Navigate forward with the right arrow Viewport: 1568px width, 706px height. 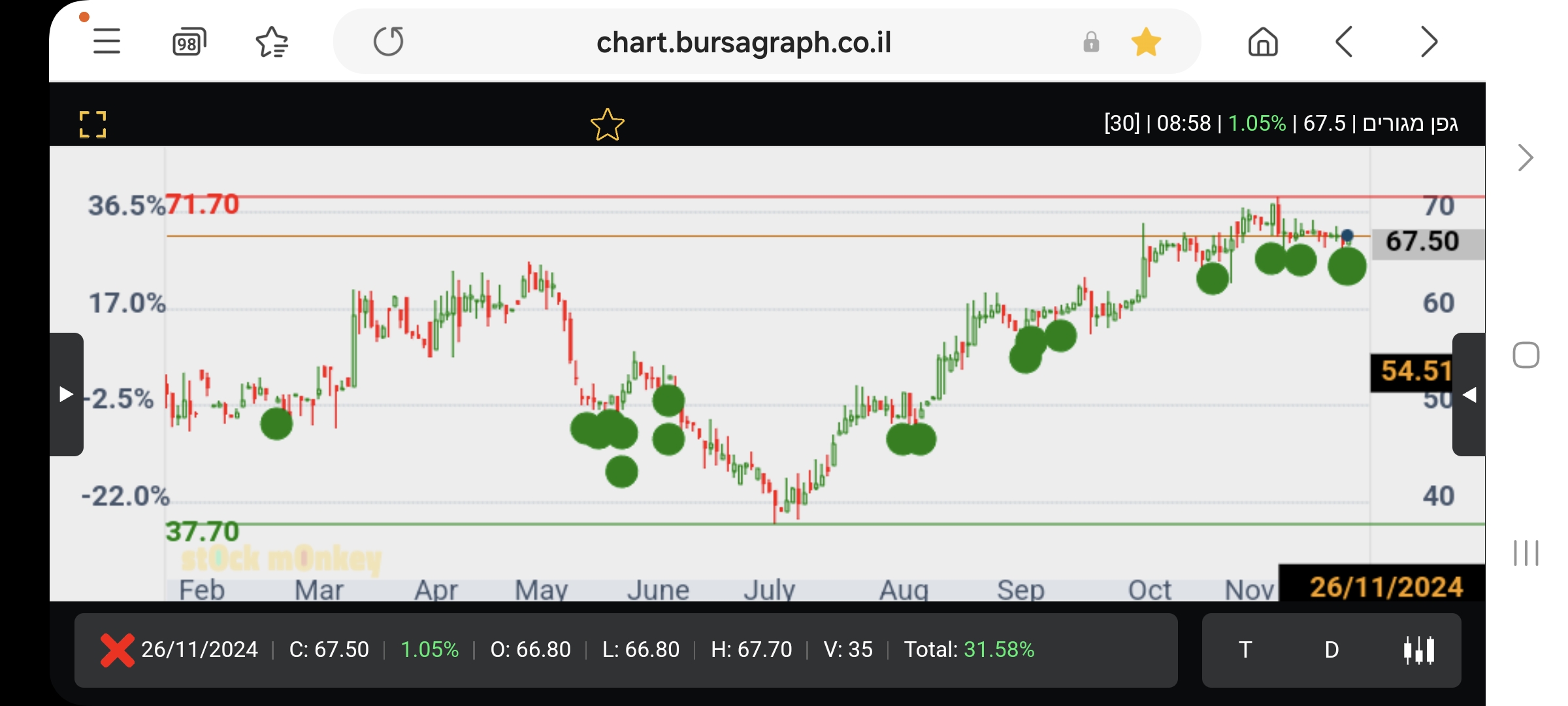[x=1429, y=42]
